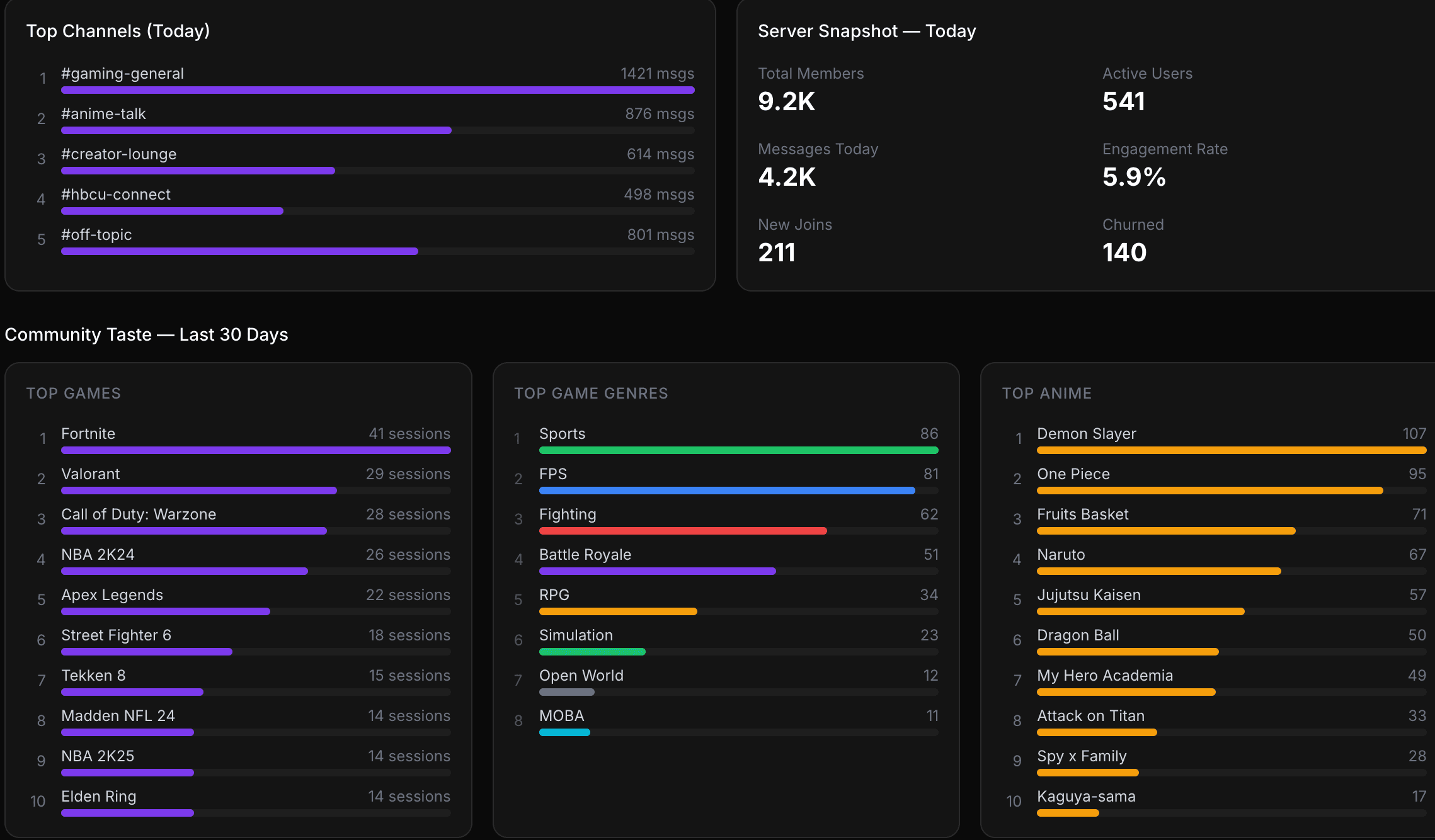This screenshot has width=1435, height=840.
Task: Open the #creator-lounge channel entry
Action: pyautogui.click(x=118, y=154)
